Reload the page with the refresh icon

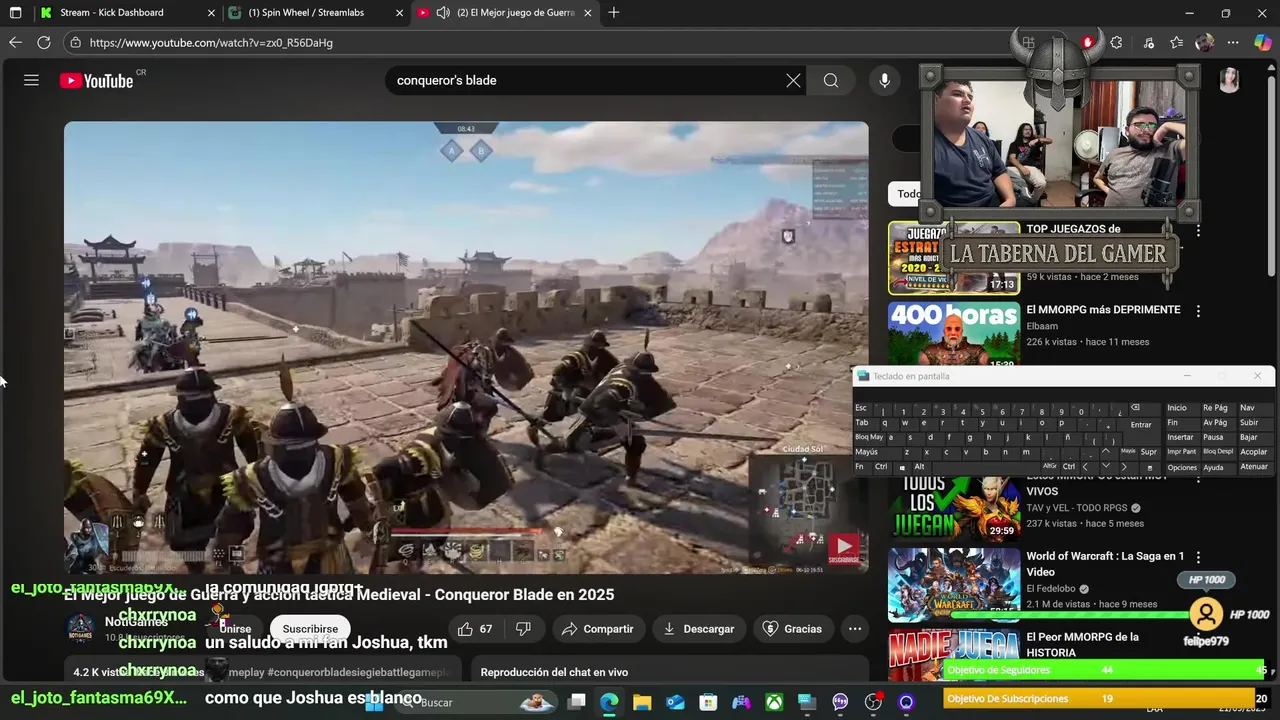(44, 43)
